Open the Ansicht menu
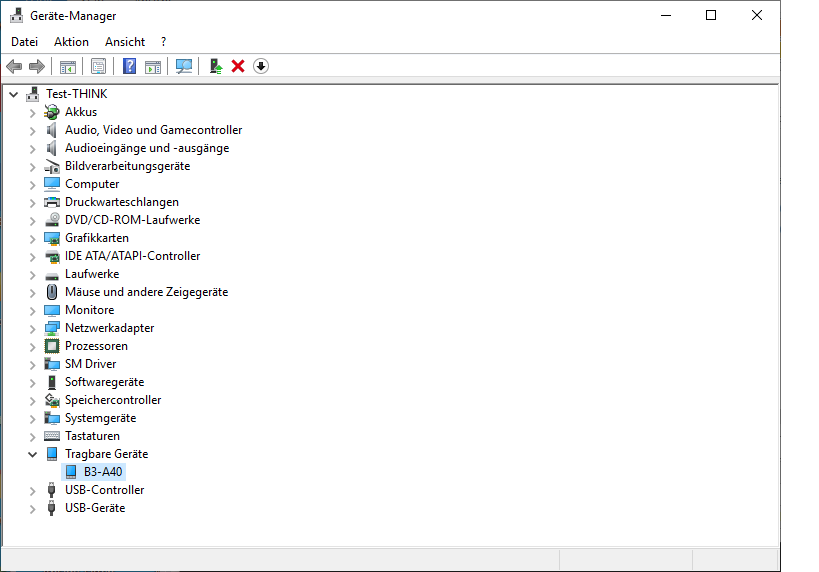The height and width of the screenshot is (572, 819). [125, 42]
